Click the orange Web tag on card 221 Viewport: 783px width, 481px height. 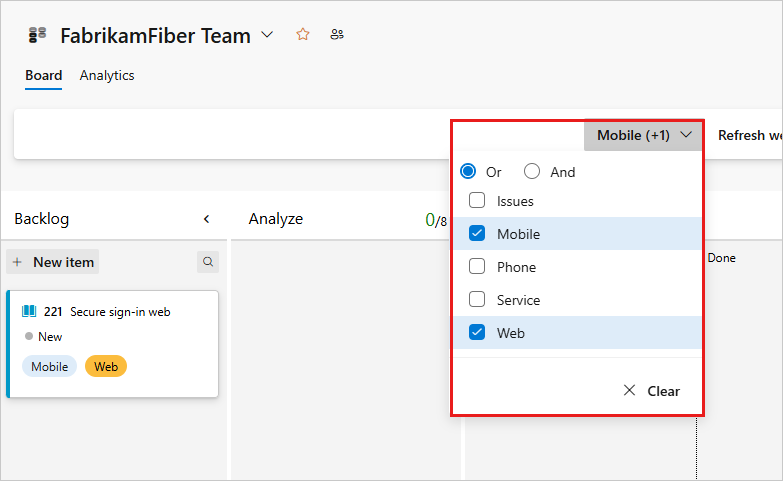click(106, 367)
